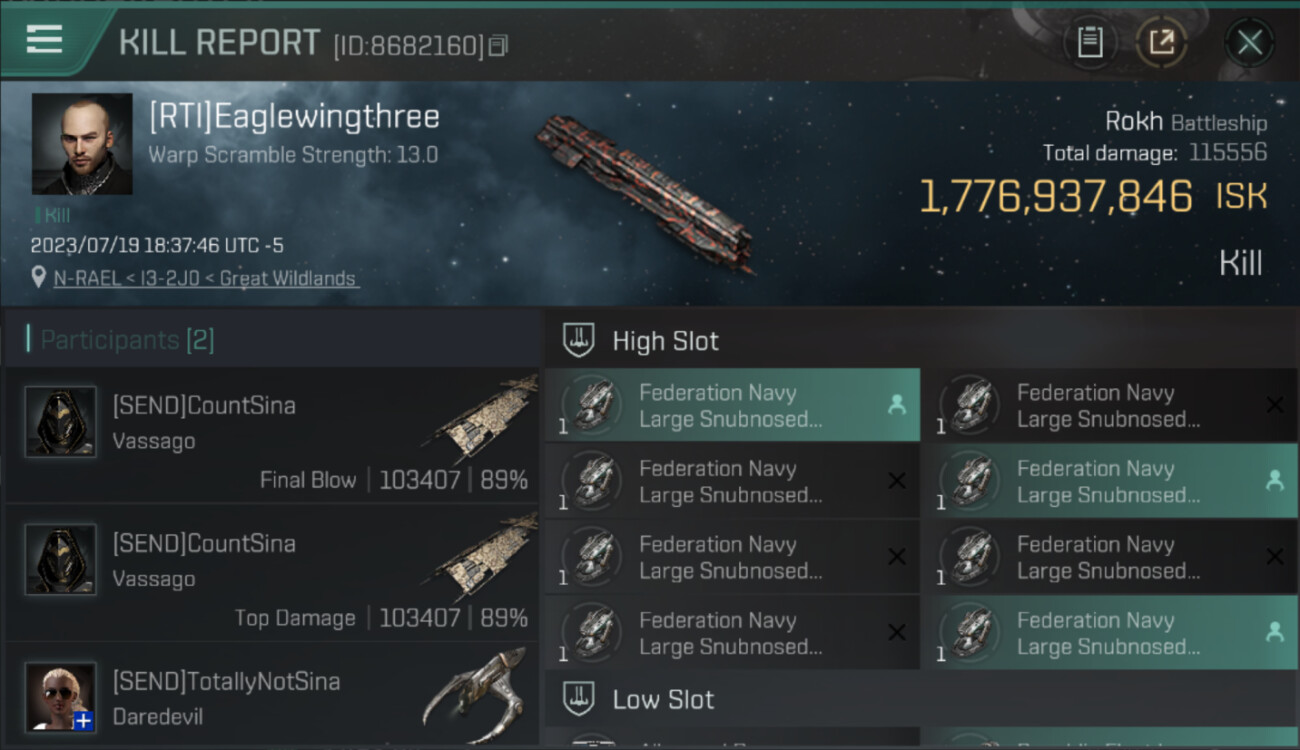The image size is (1300, 750).
Task: Click the share export icon
Action: click(x=1161, y=42)
